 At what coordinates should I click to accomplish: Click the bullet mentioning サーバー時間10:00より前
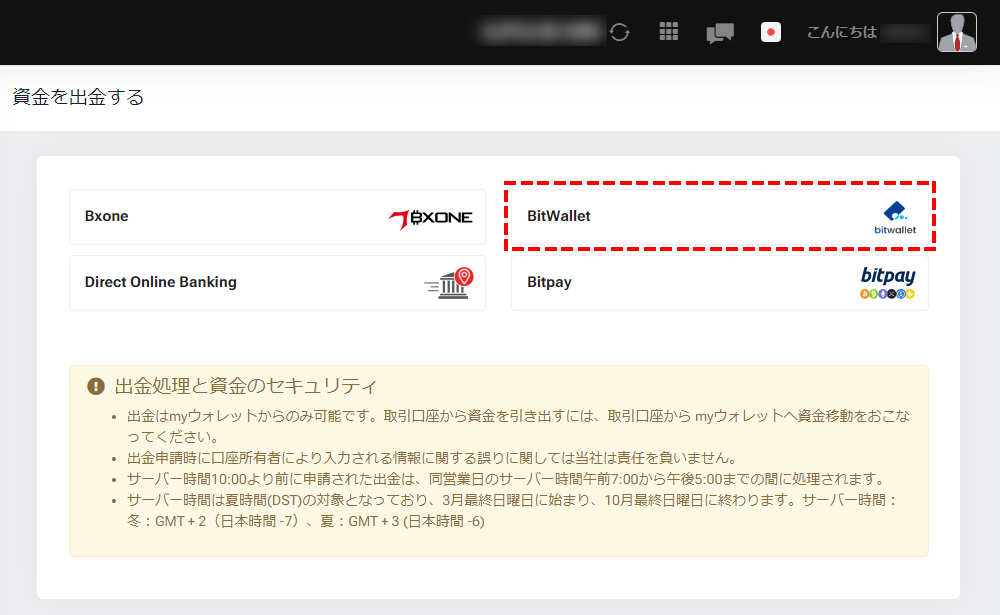(x=507, y=479)
